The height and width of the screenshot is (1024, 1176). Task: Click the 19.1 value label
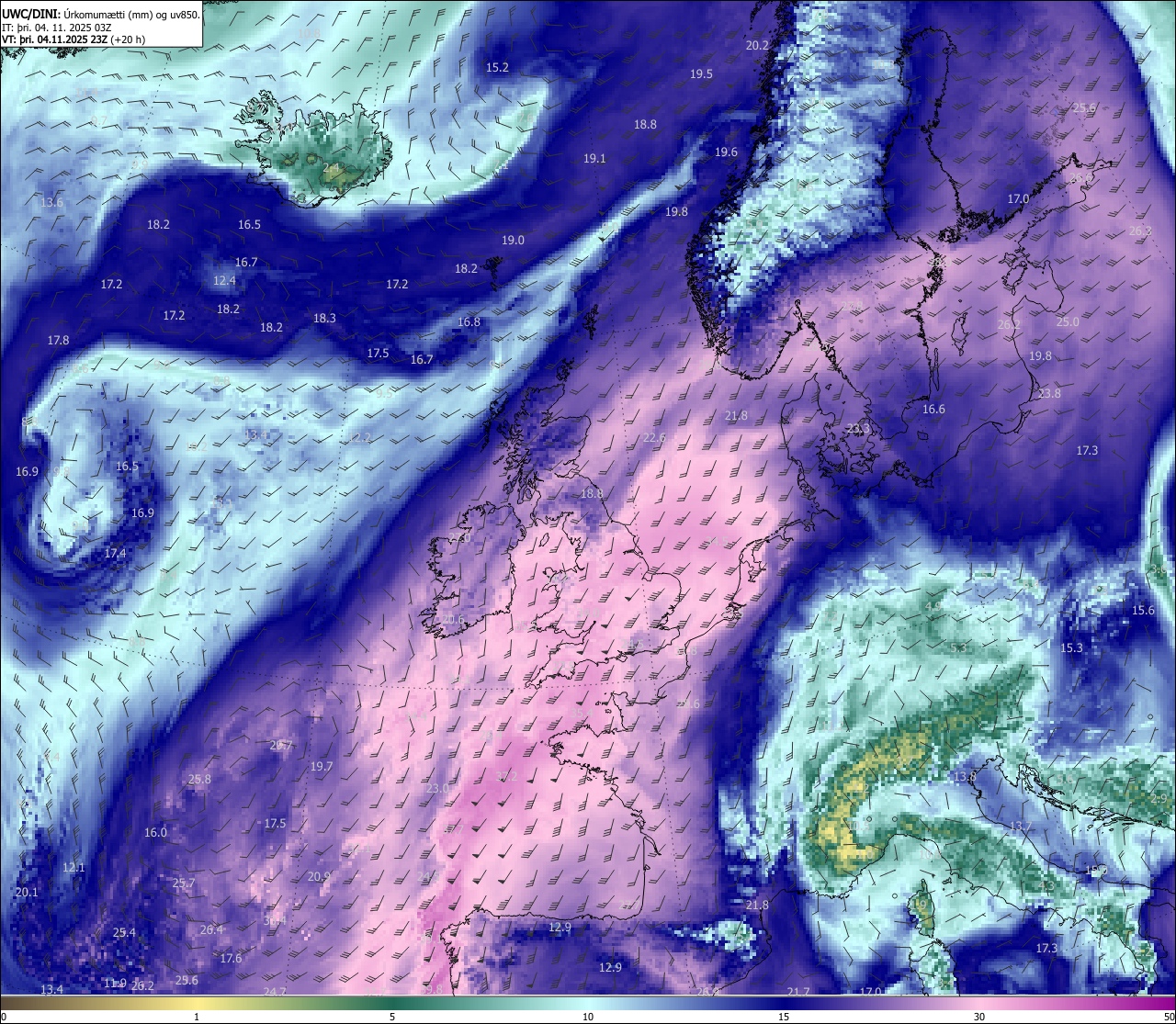[594, 158]
